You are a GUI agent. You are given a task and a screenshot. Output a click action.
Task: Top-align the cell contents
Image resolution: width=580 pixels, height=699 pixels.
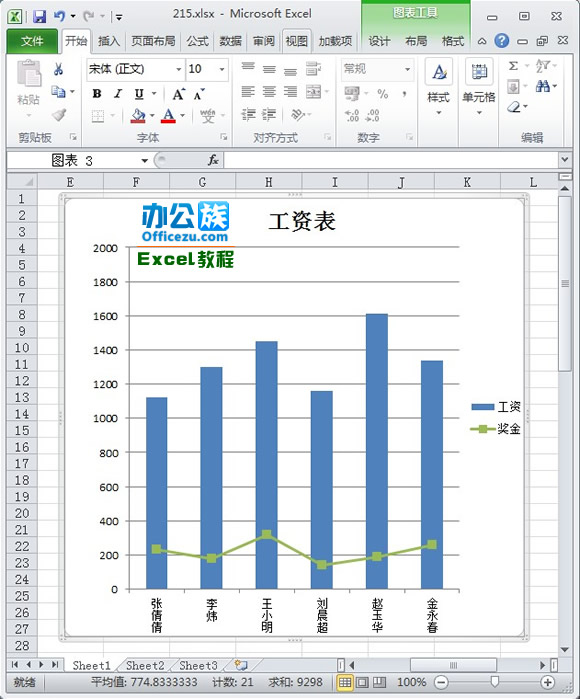(x=248, y=68)
